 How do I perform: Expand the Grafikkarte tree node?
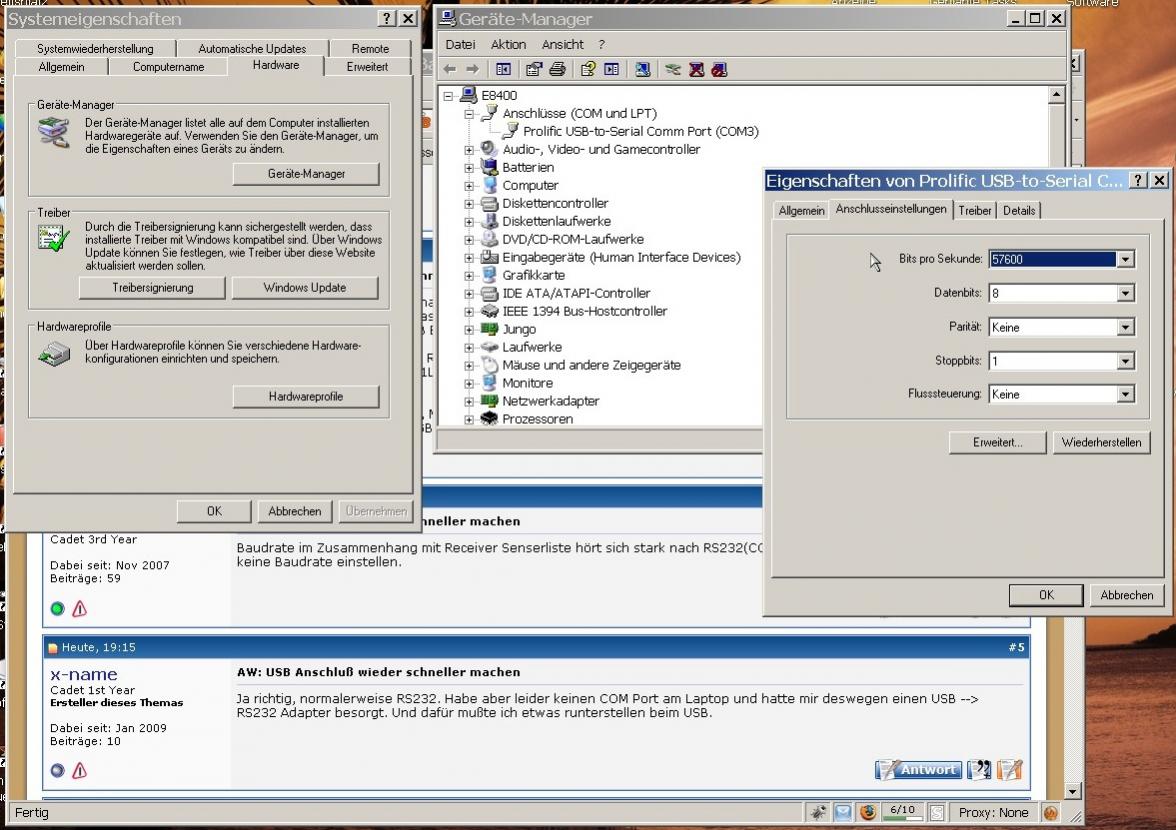tap(470, 275)
